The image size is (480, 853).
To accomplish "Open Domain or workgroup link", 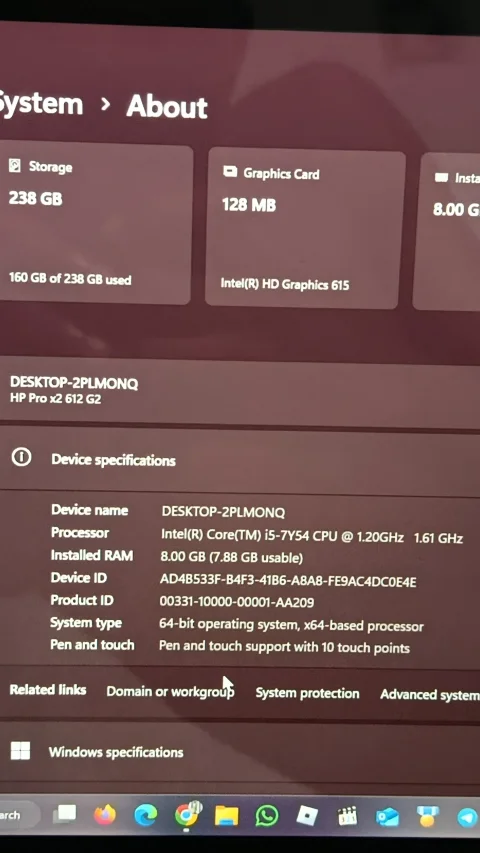I will 170,692.
